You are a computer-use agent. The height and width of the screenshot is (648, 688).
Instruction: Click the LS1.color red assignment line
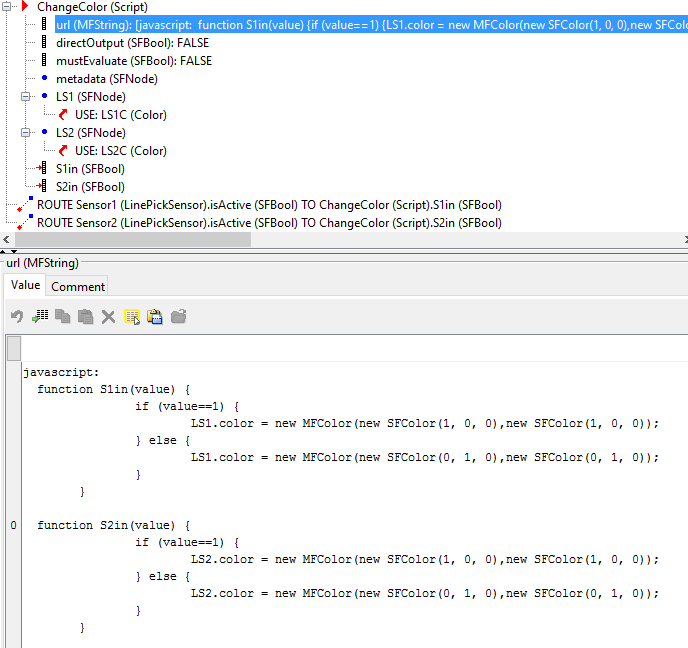425,423
